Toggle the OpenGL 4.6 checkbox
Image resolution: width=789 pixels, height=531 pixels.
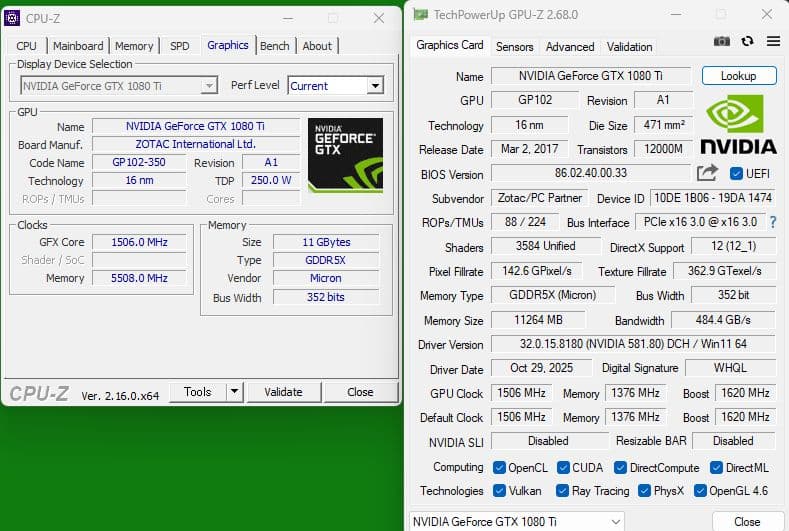(700, 490)
